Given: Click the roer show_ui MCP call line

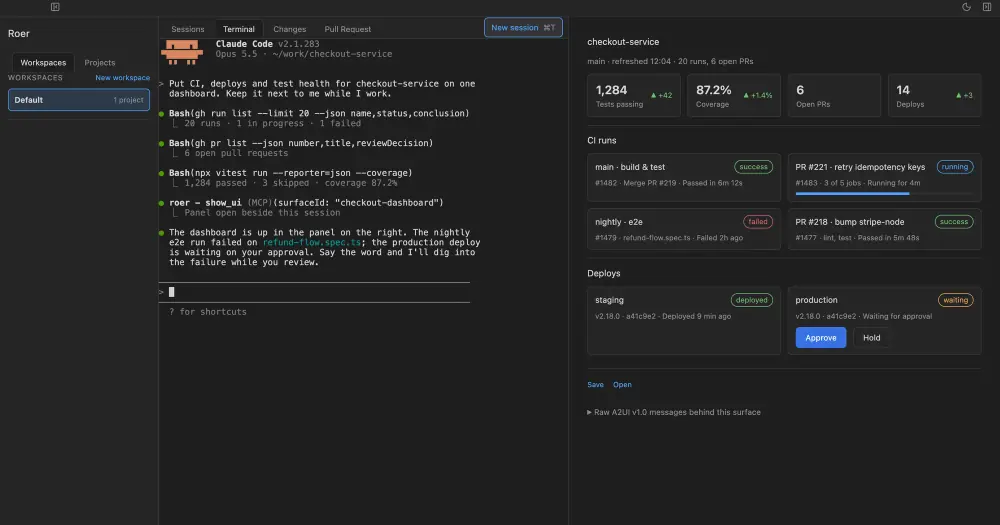Looking at the screenshot, I should [x=306, y=203].
